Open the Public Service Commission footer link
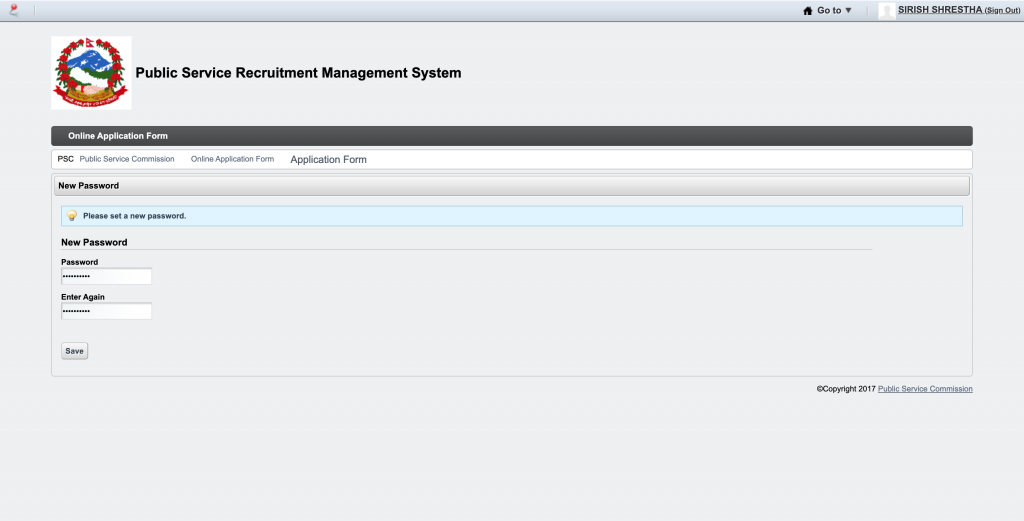 (x=924, y=389)
